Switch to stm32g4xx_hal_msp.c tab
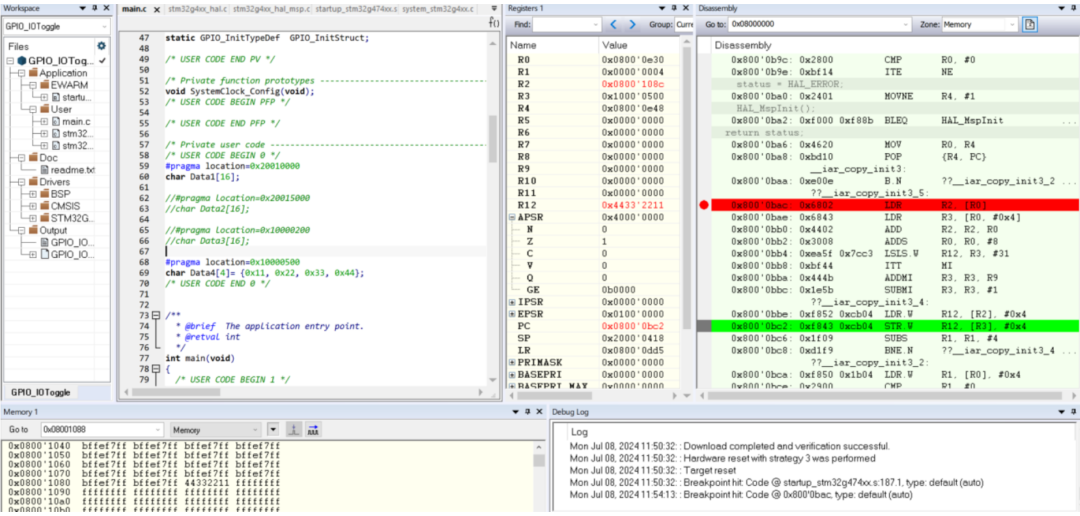Viewport: 1080px width, 516px height. (272, 10)
